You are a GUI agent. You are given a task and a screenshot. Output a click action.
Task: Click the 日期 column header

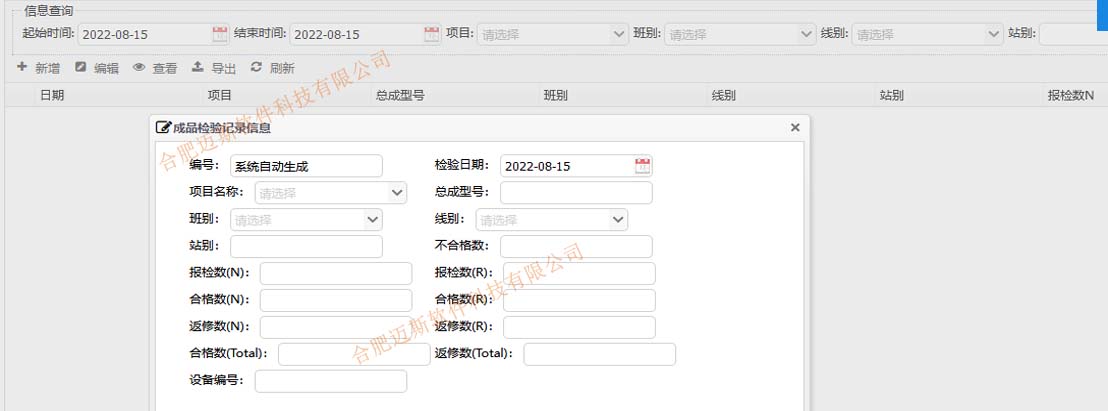[52, 96]
